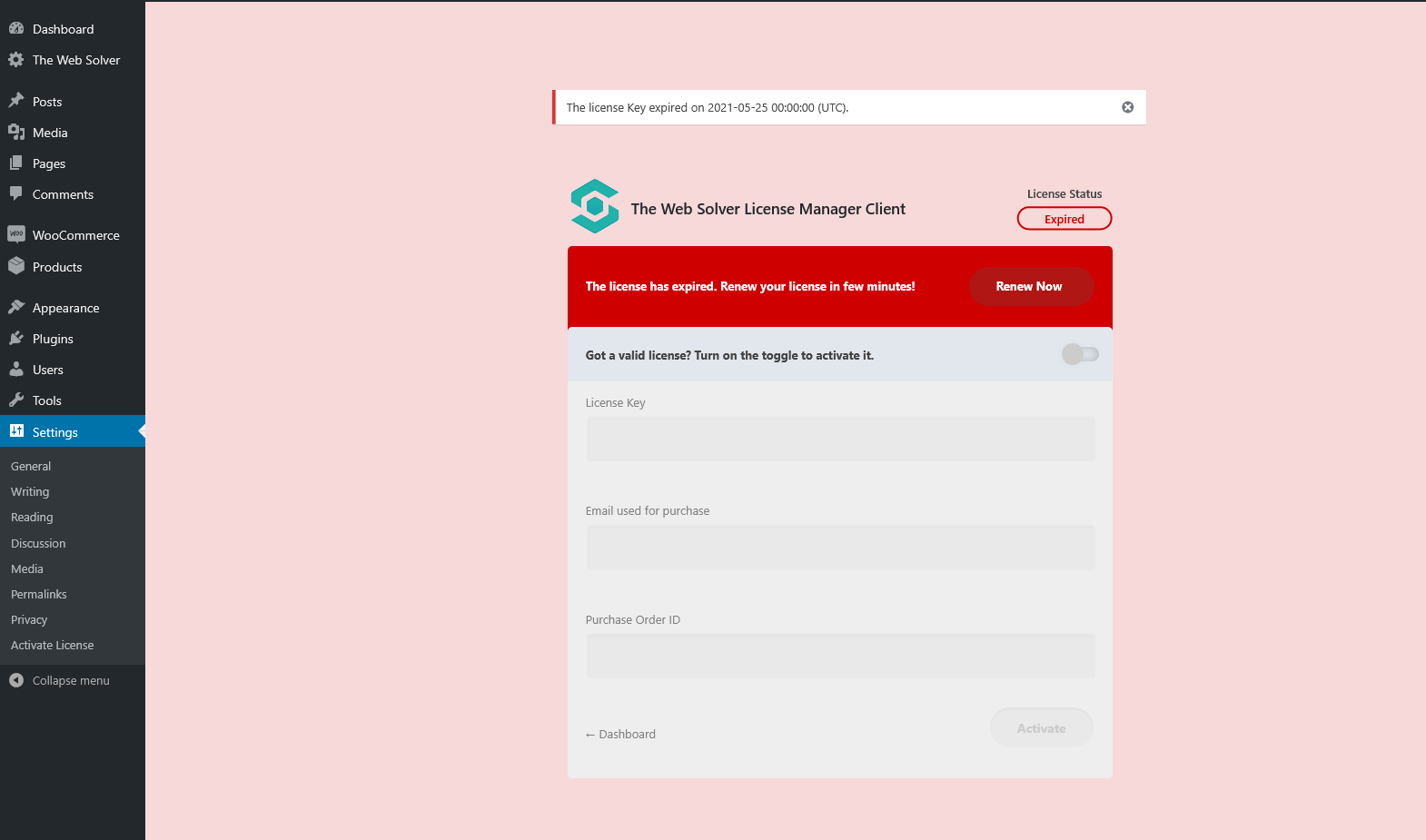1426x840 pixels.
Task: Click the 'License Status' label
Action: 1065,193
